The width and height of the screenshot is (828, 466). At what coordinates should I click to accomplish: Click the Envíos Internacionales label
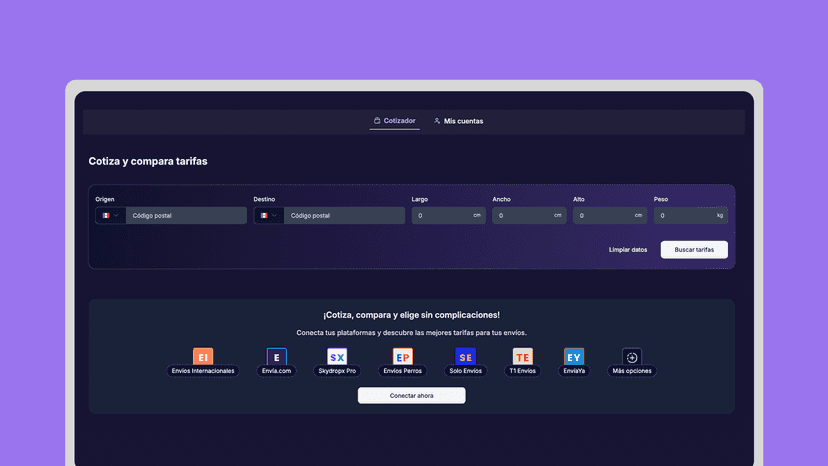click(x=203, y=371)
